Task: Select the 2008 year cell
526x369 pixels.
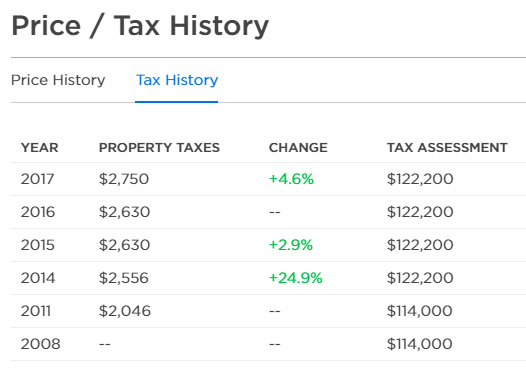Action: pos(41,344)
